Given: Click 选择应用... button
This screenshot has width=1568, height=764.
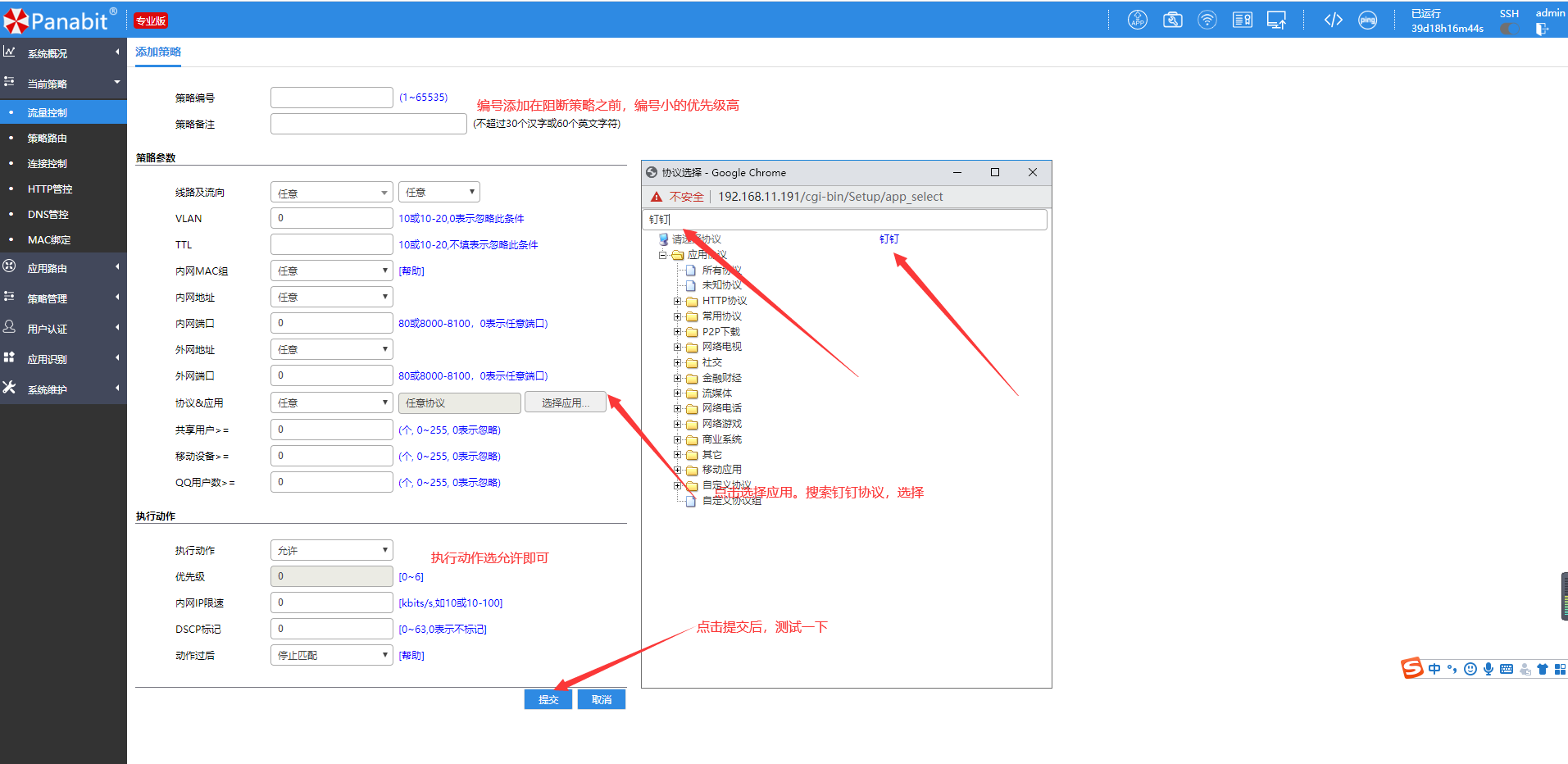Looking at the screenshot, I should coord(565,402).
